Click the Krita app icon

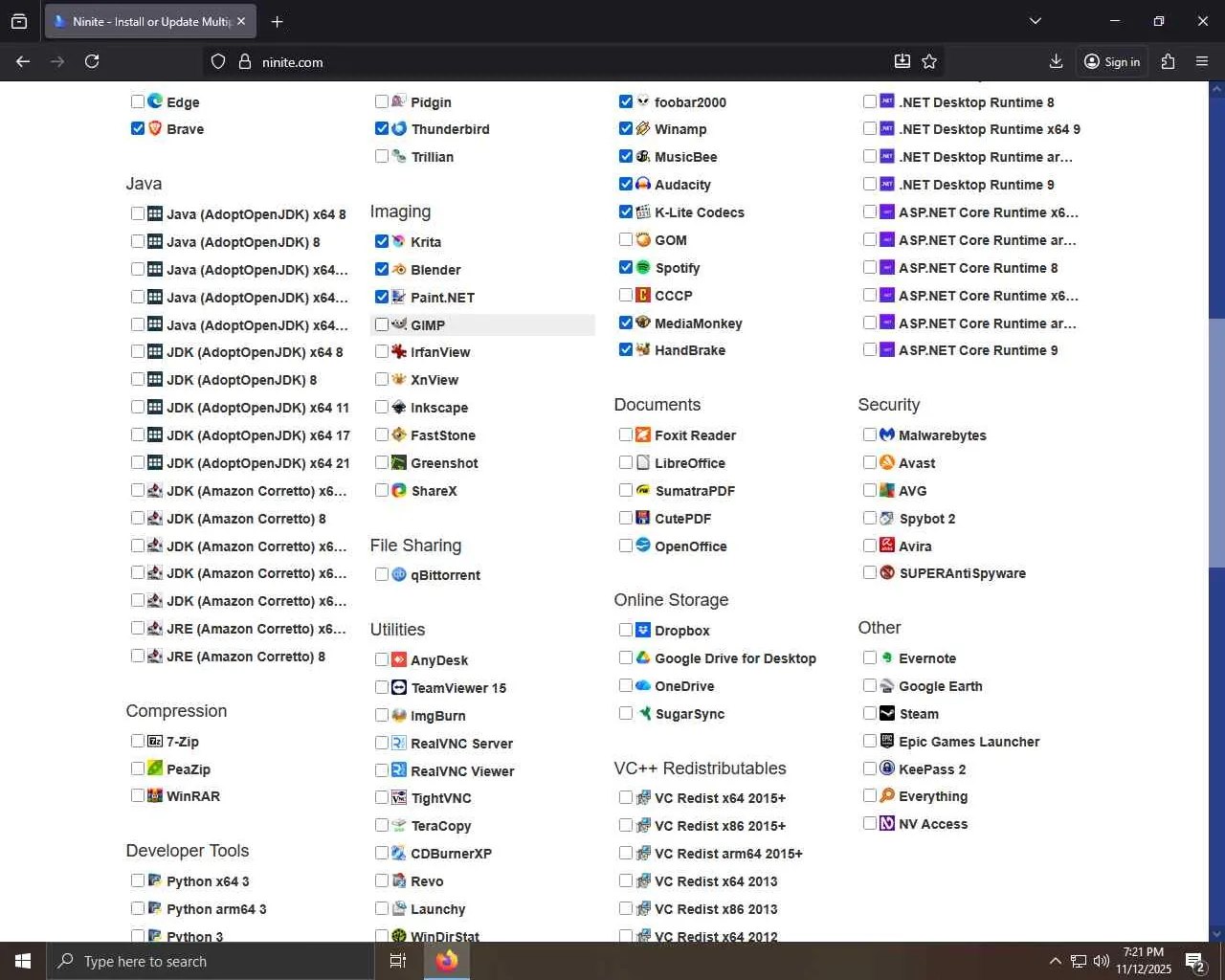point(399,241)
